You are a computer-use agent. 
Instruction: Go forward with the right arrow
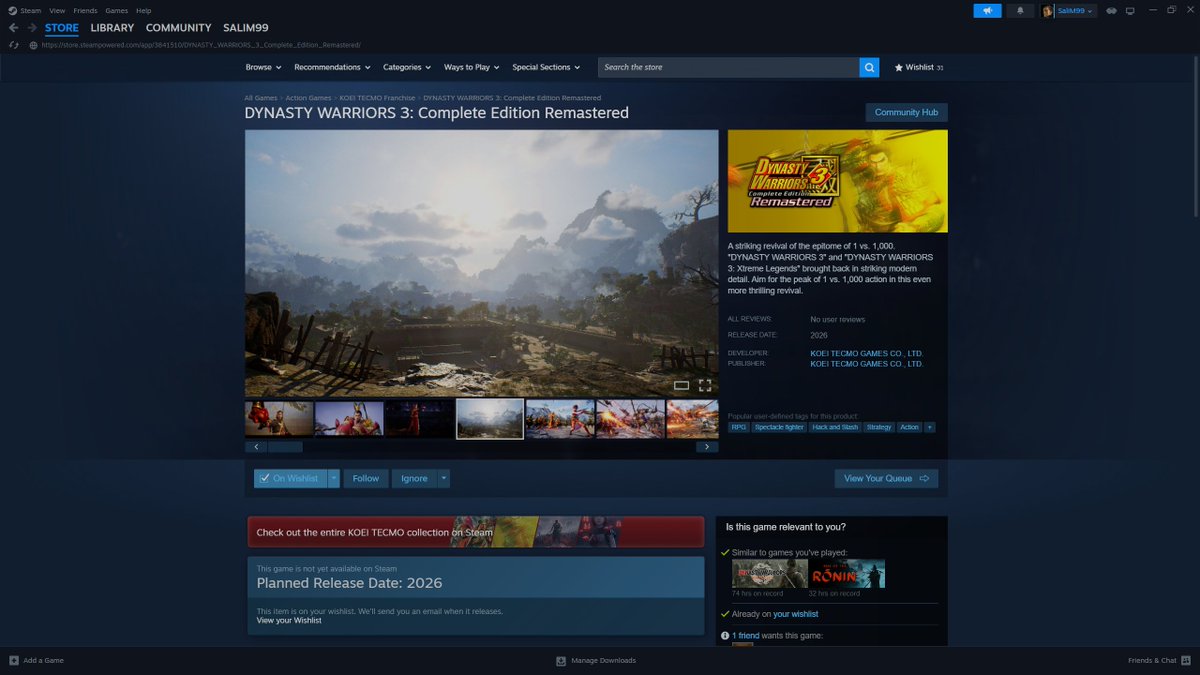[33, 28]
